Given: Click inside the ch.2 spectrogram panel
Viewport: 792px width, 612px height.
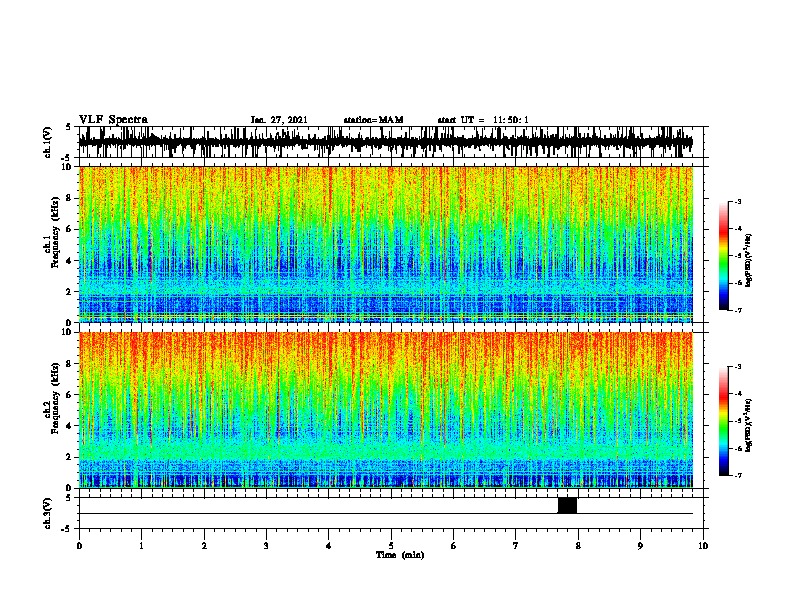Looking at the screenshot, I should click(386, 410).
